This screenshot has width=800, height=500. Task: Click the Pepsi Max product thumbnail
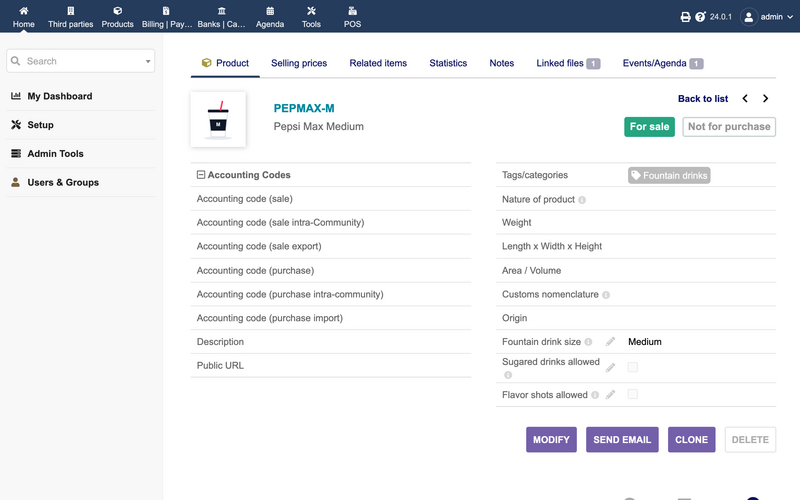(218, 119)
